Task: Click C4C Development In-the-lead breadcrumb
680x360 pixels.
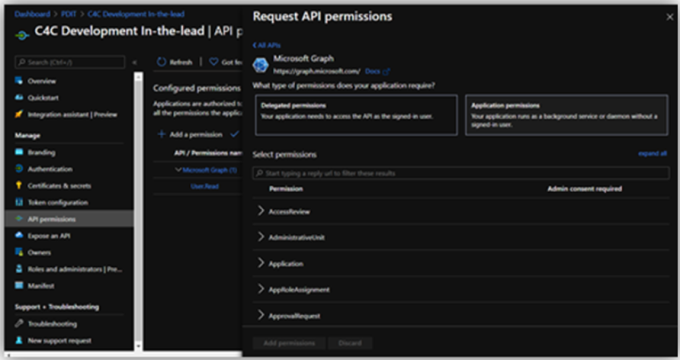Action: click(x=136, y=14)
